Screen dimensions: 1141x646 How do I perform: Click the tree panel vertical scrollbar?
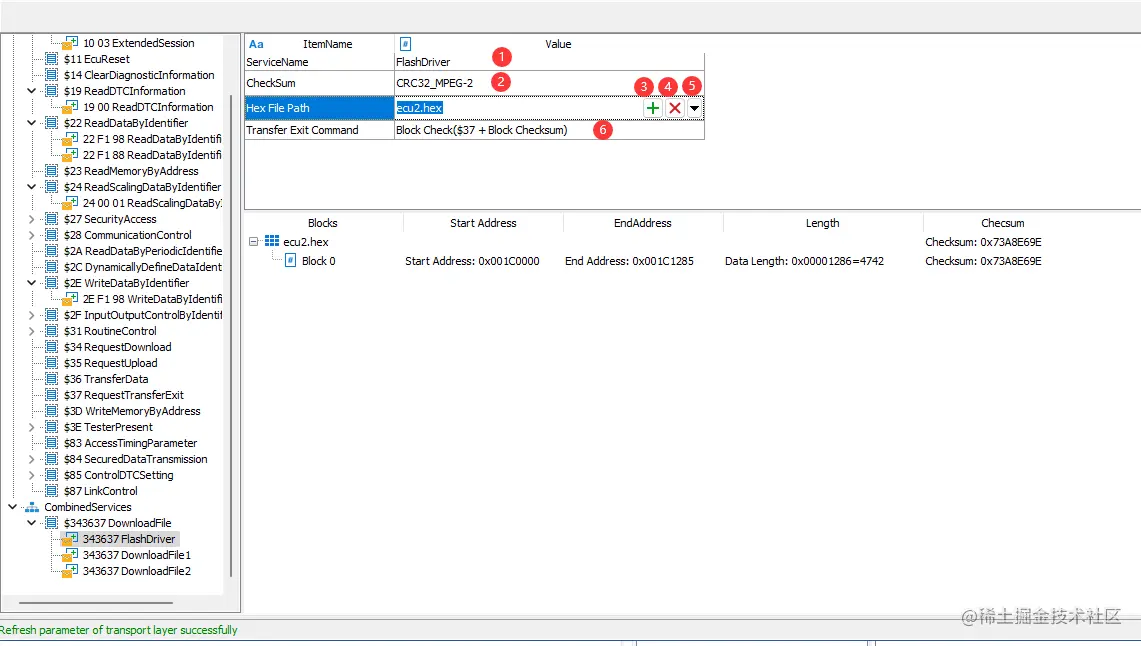231,335
